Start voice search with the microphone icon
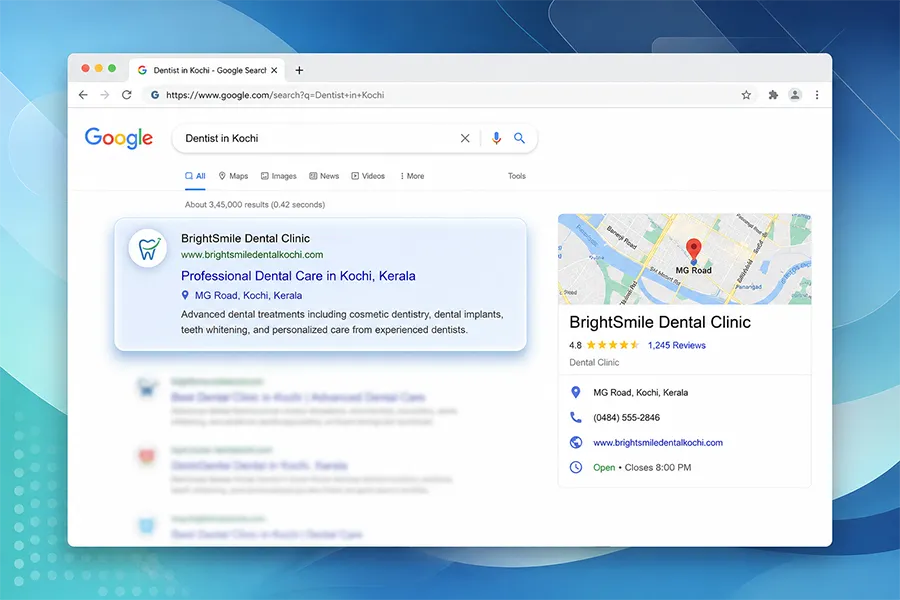The image size is (900, 600). [496, 138]
